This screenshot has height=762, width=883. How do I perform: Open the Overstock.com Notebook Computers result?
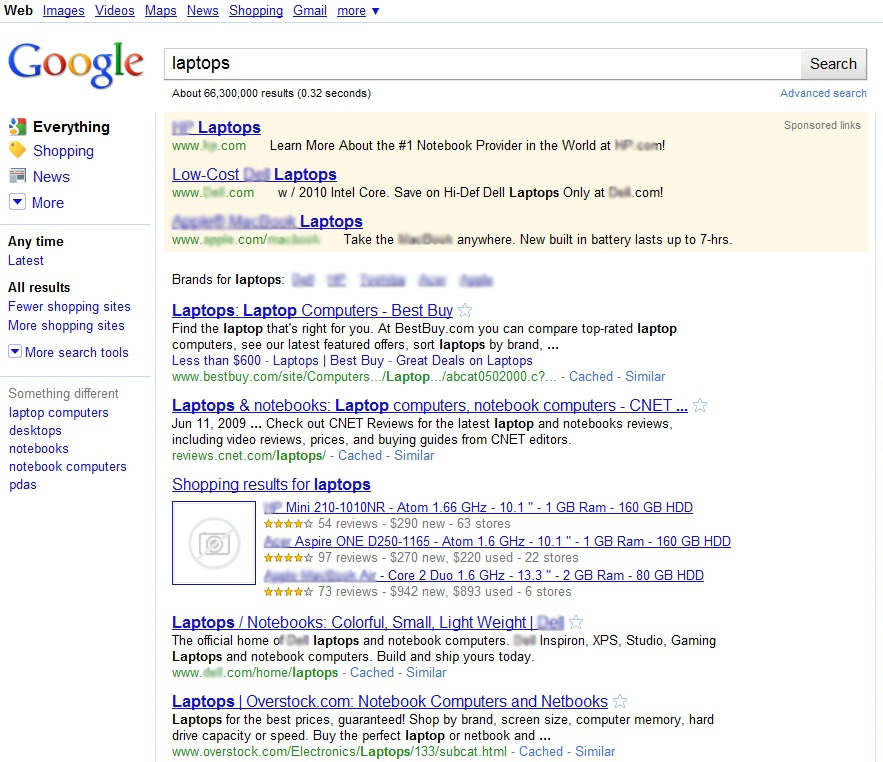pos(390,701)
